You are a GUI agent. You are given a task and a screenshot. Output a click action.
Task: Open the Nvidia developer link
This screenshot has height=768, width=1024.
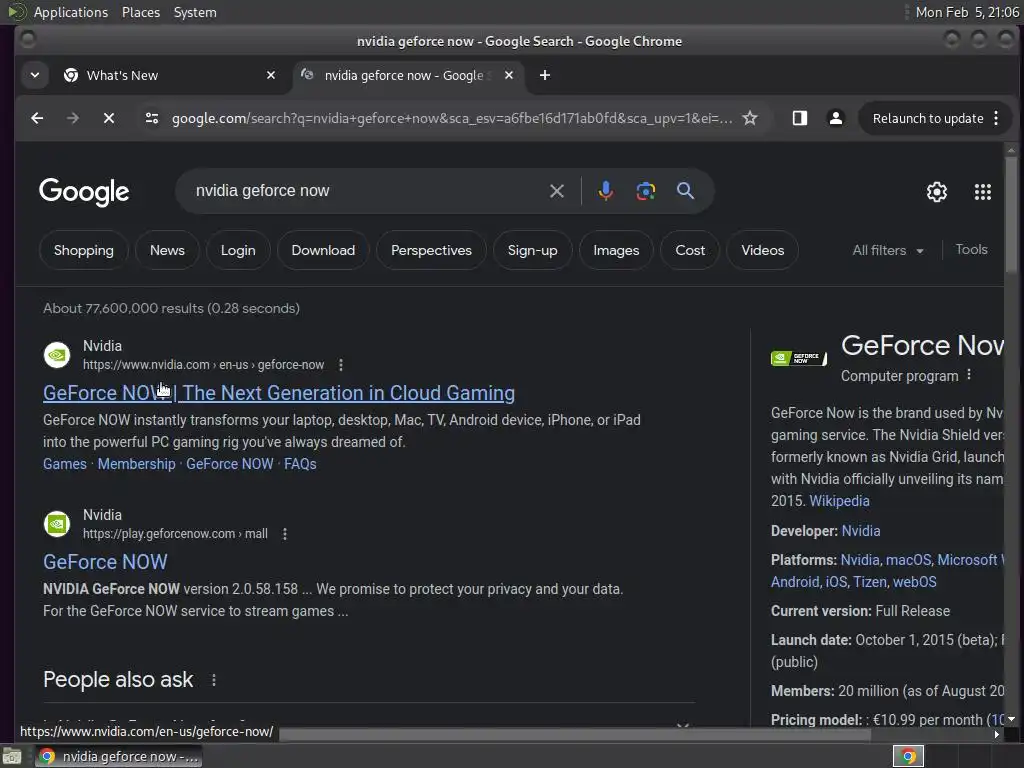point(861,531)
